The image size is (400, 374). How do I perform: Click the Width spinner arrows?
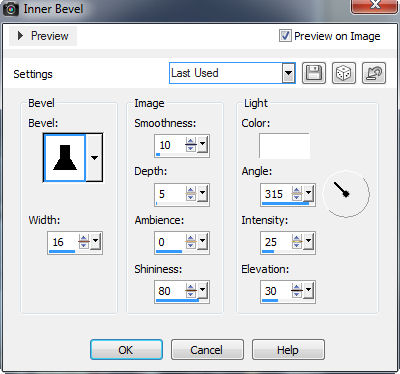click(x=84, y=242)
